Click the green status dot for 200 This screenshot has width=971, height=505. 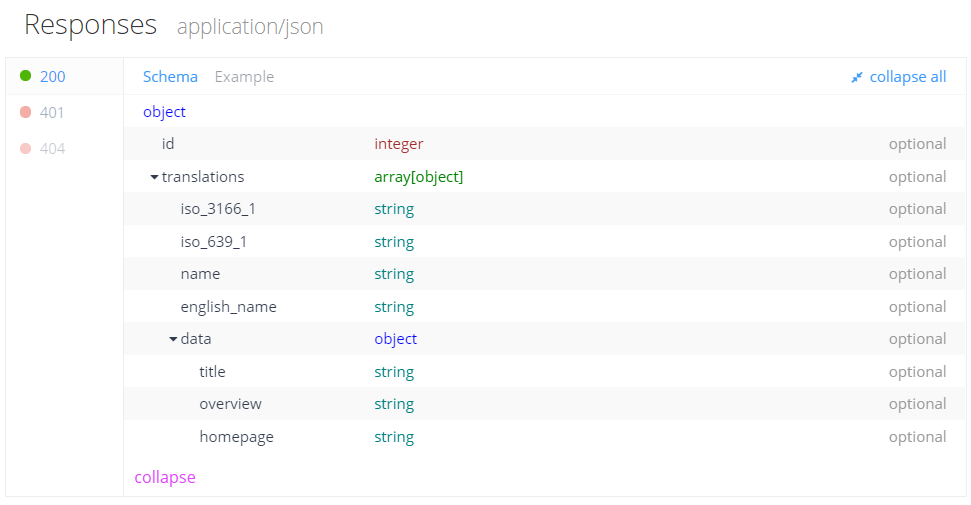25,76
